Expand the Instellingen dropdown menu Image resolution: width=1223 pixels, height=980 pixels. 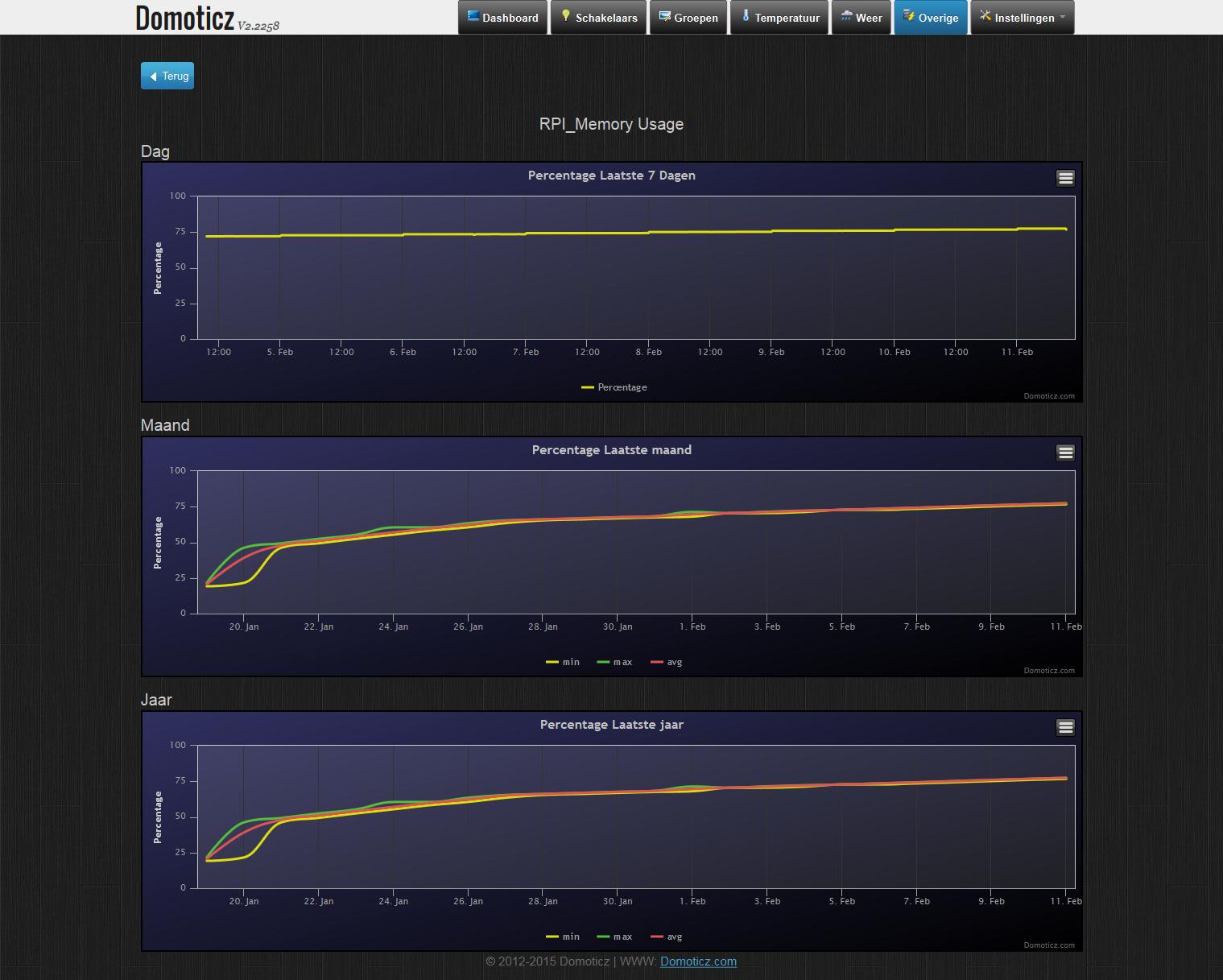click(x=1023, y=17)
